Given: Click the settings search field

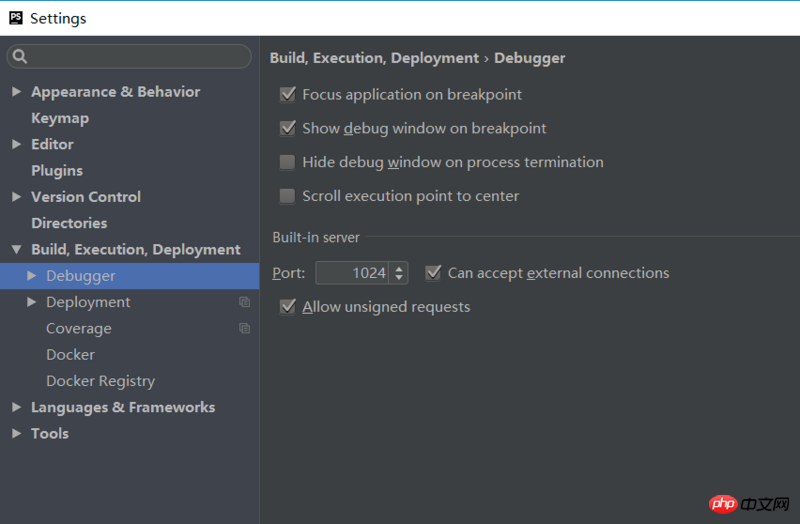Looking at the screenshot, I should tap(135, 57).
